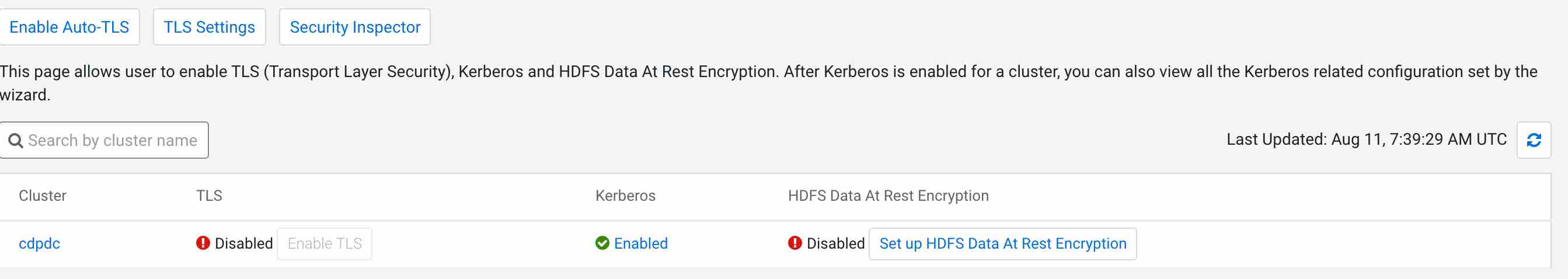Click the magnifier icon in search box
The height and width of the screenshot is (279, 1568).
coord(16,141)
